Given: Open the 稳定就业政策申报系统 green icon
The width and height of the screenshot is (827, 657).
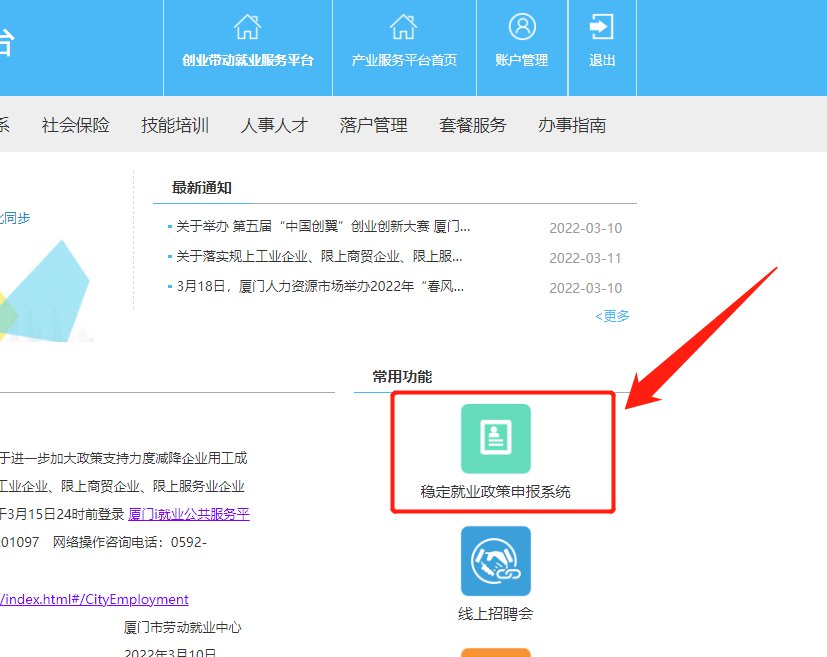Looking at the screenshot, I should pos(495,438).
